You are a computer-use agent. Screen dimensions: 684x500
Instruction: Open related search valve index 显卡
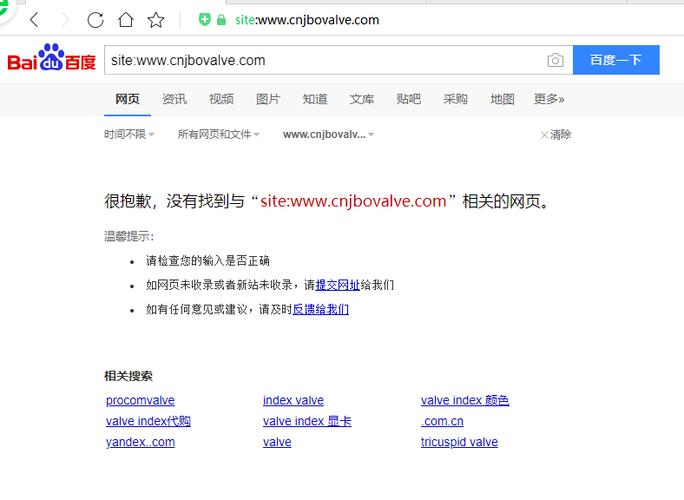click(x=307, y=421)
